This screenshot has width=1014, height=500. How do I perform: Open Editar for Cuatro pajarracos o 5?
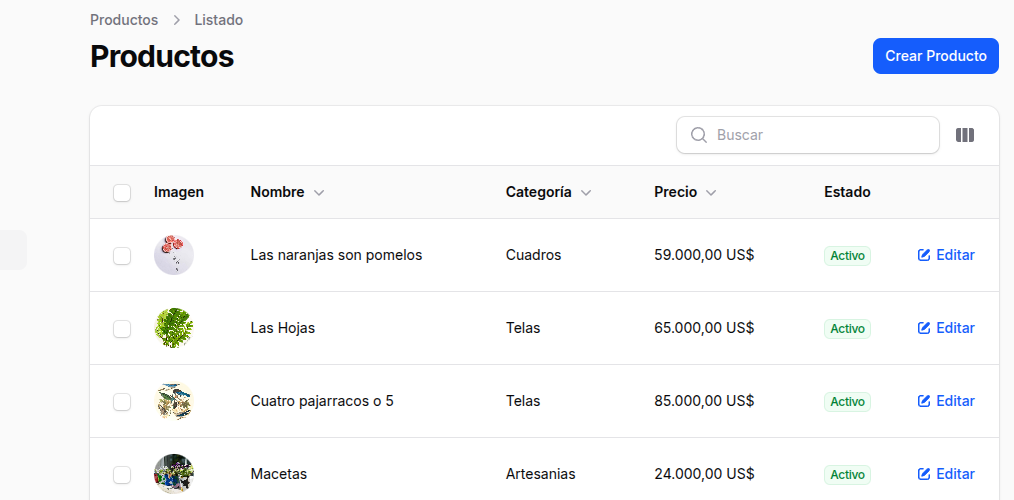coord(946,401)
